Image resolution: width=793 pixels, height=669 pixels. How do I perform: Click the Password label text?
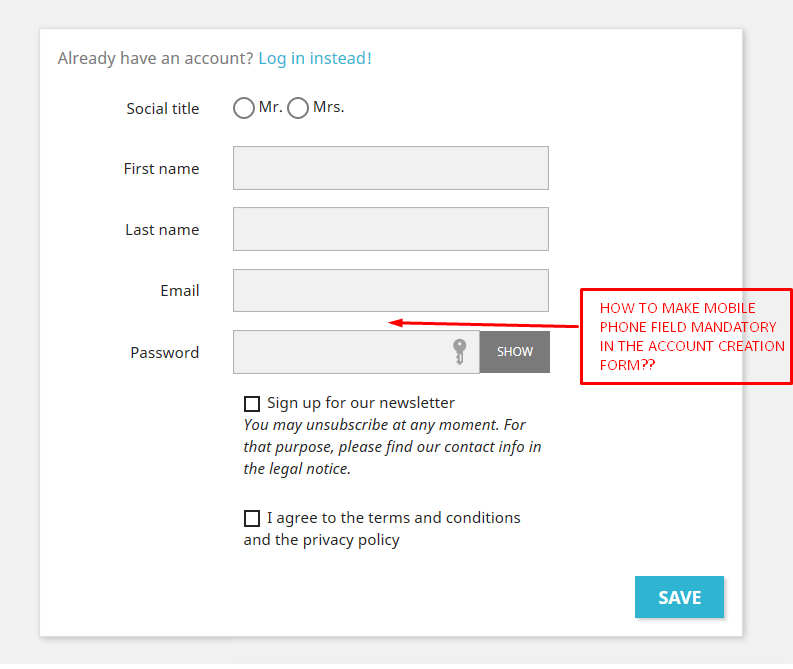tap(165, 353)
